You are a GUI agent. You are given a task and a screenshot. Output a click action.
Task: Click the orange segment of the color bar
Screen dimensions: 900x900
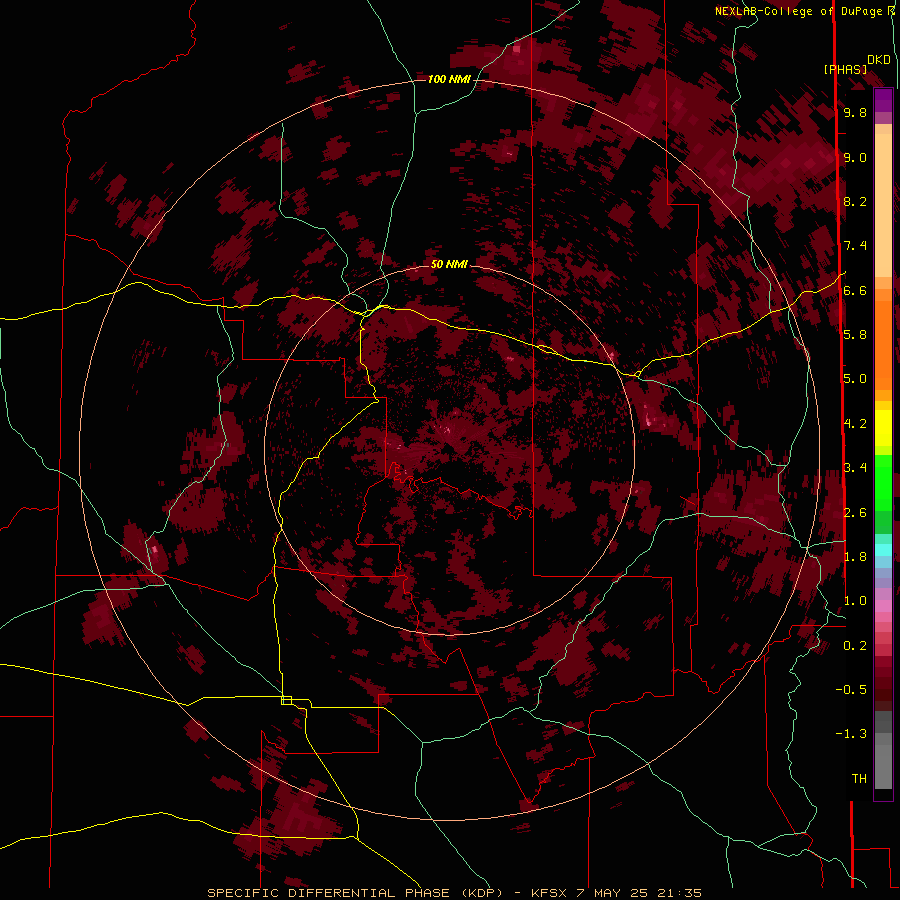(883, 339)
